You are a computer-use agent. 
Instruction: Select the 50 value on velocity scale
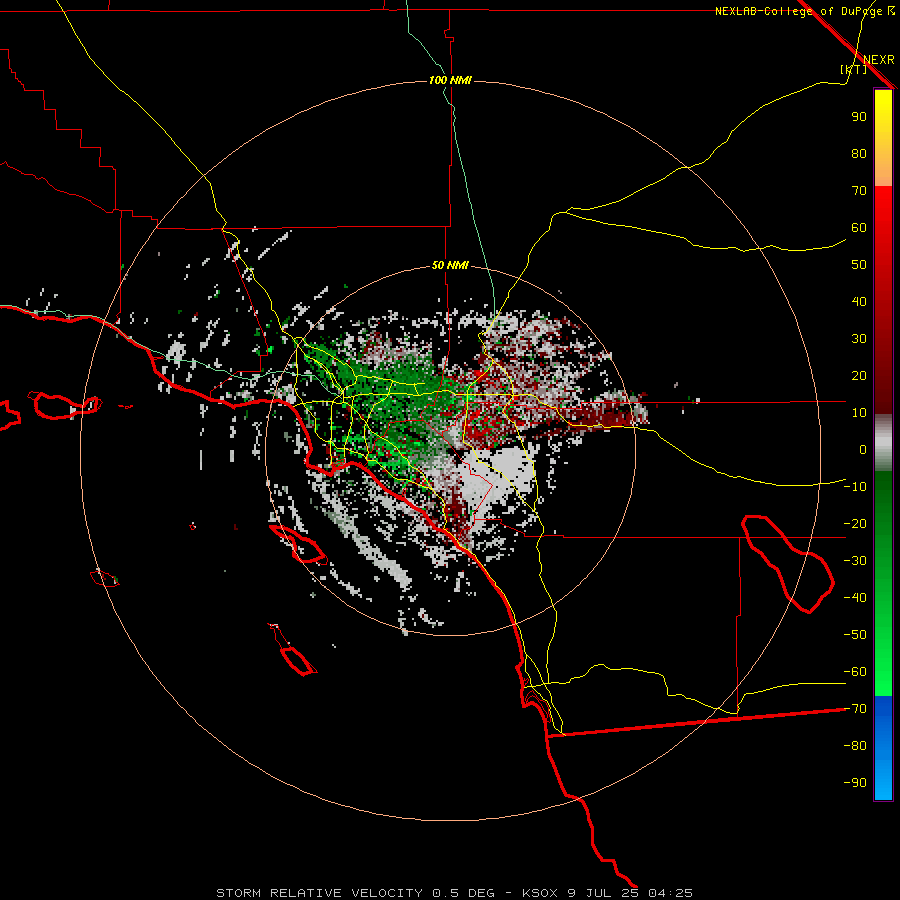click(859, 265)
